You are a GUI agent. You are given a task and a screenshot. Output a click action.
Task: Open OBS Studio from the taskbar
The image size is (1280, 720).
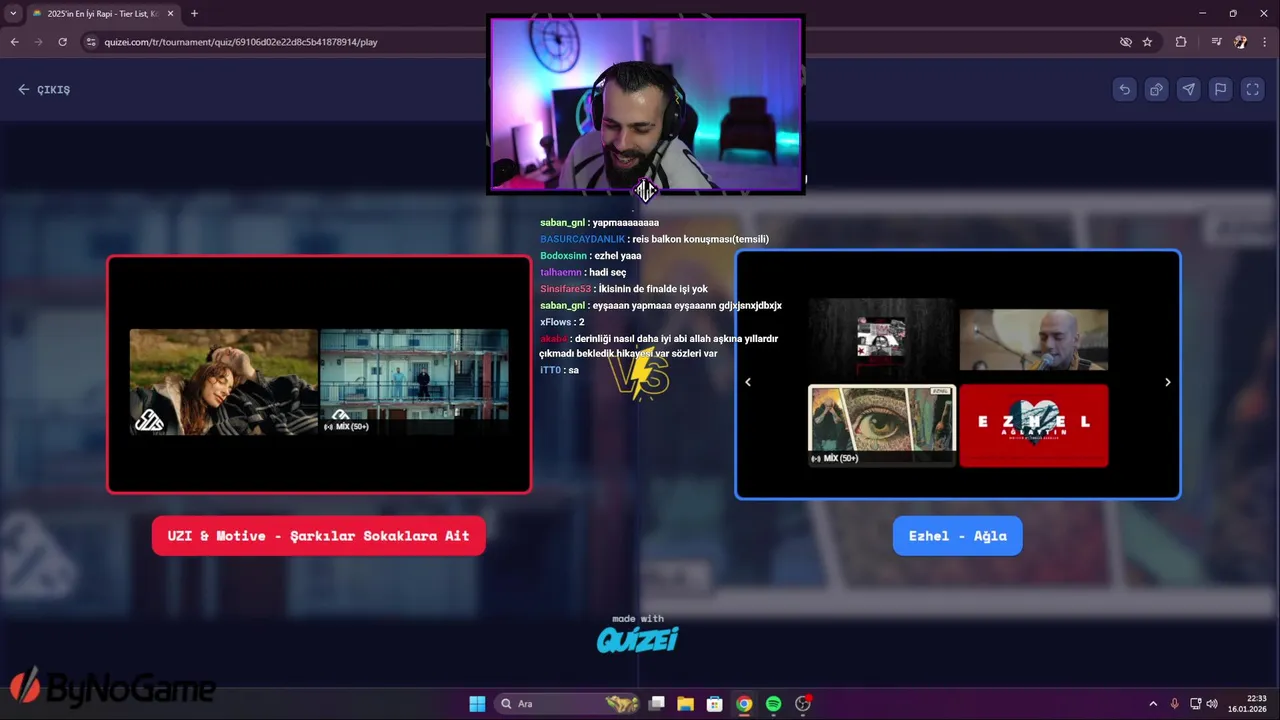pos(803,704)
